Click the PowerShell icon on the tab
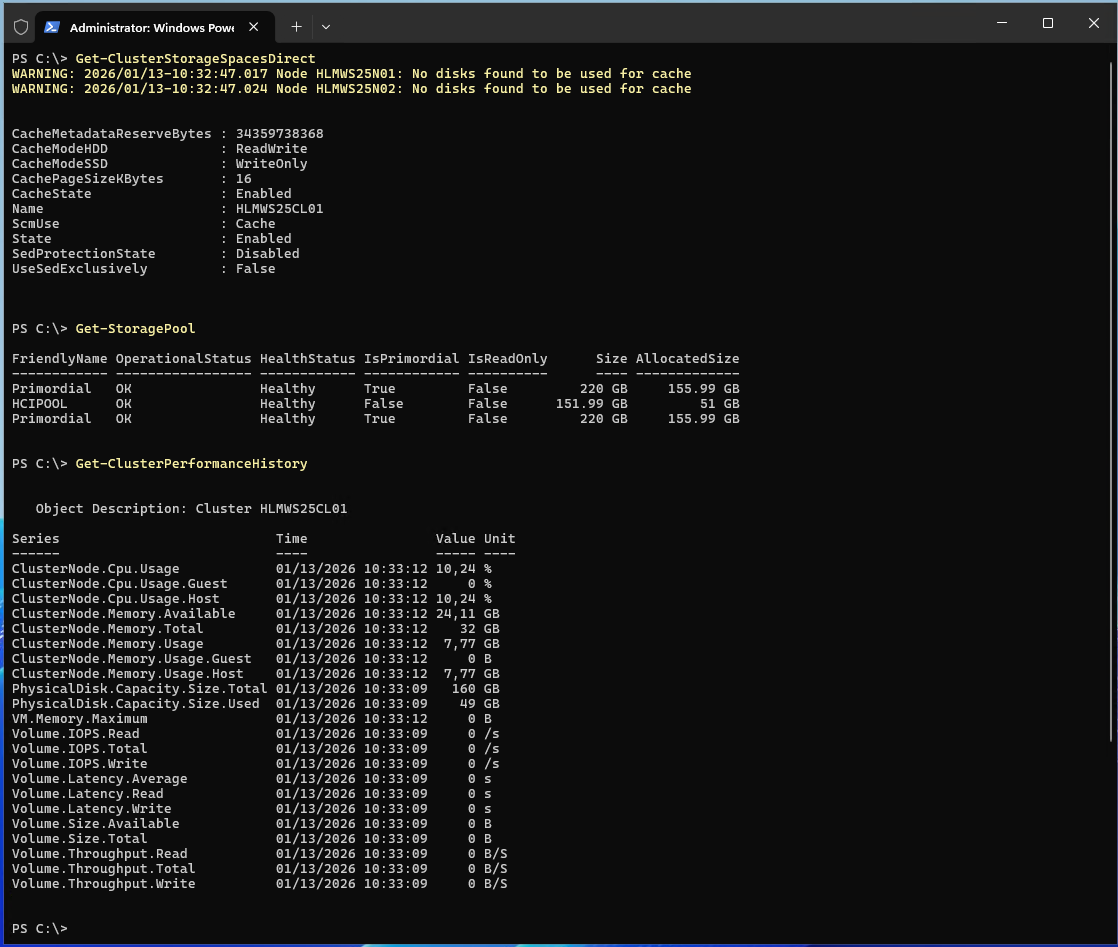 [x=52, y=27]
